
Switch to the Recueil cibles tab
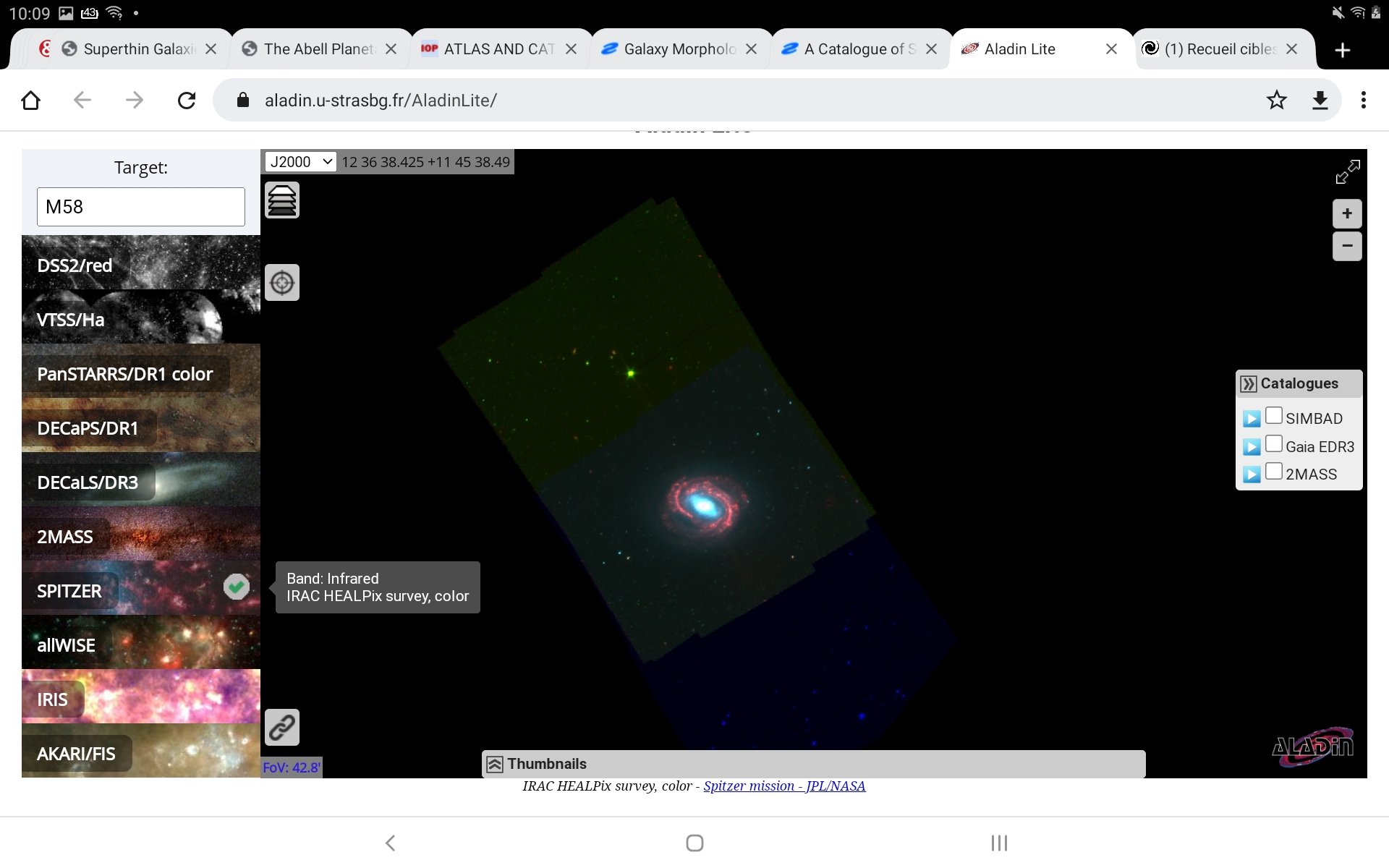[1219, 49]
